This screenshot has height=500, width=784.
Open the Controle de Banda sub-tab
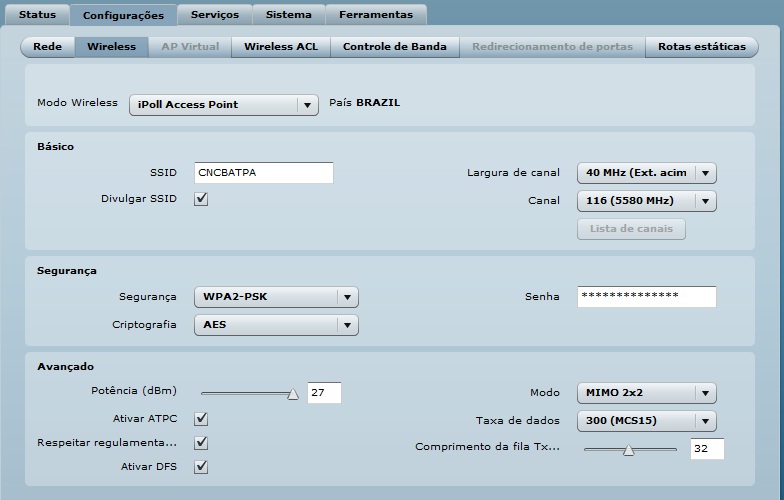[394, 46]
